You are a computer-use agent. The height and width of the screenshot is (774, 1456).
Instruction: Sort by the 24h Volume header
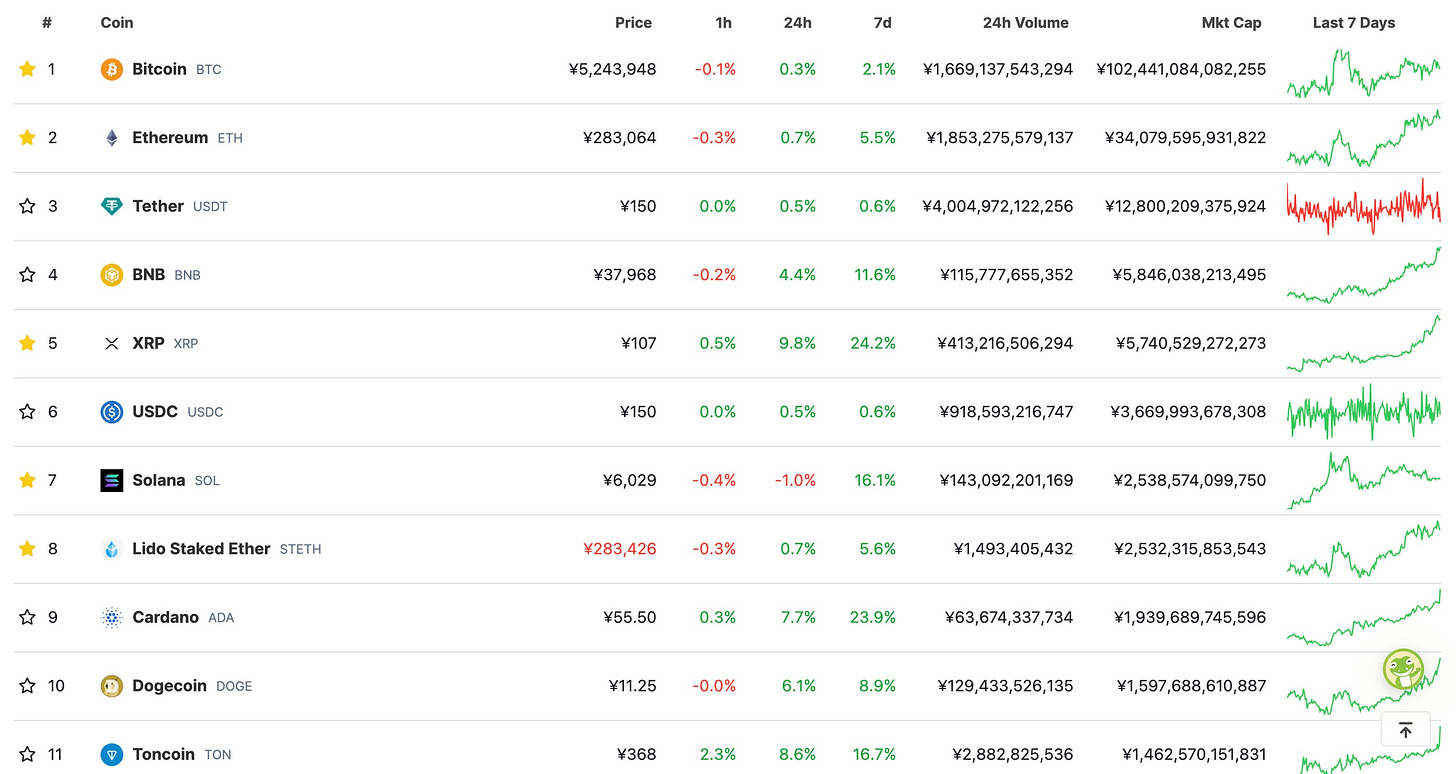click(x=1026, y=22)
